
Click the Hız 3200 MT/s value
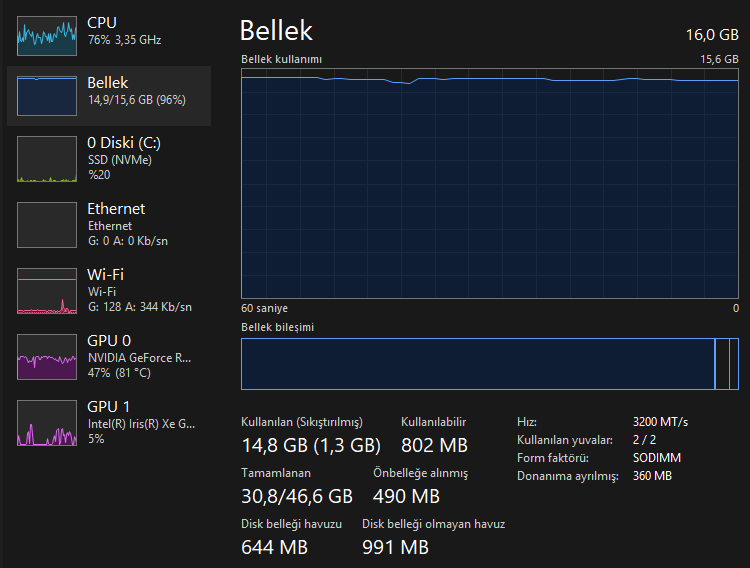click(660, 421)
